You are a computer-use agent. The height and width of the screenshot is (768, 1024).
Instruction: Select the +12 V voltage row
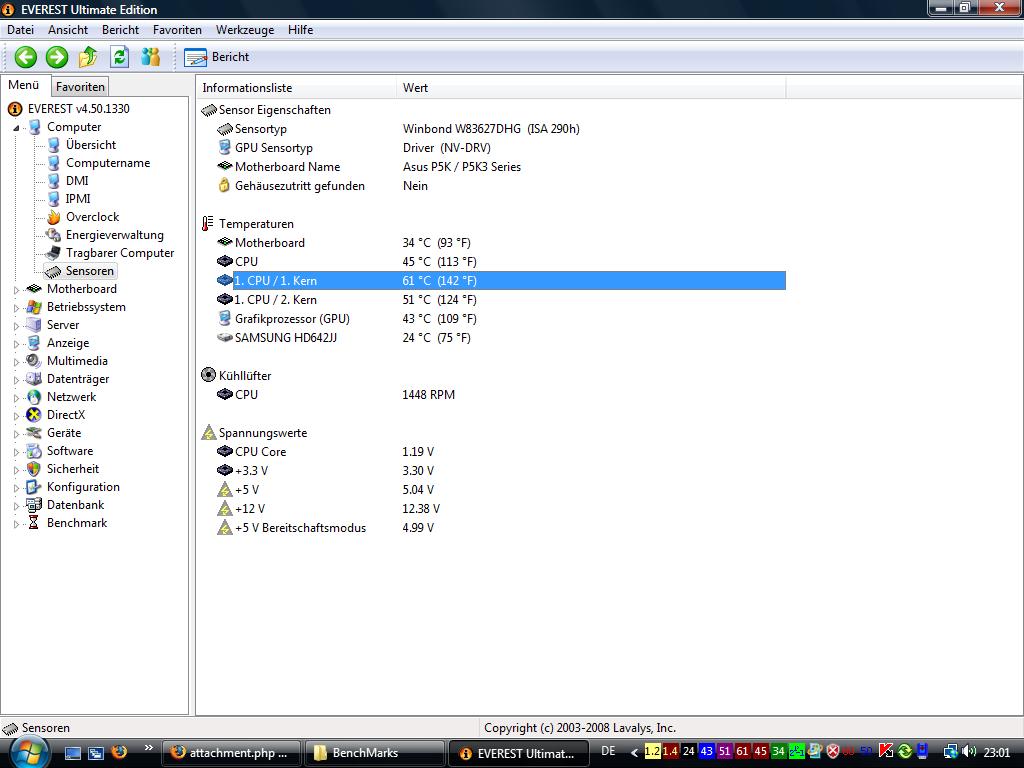point(500,508)
